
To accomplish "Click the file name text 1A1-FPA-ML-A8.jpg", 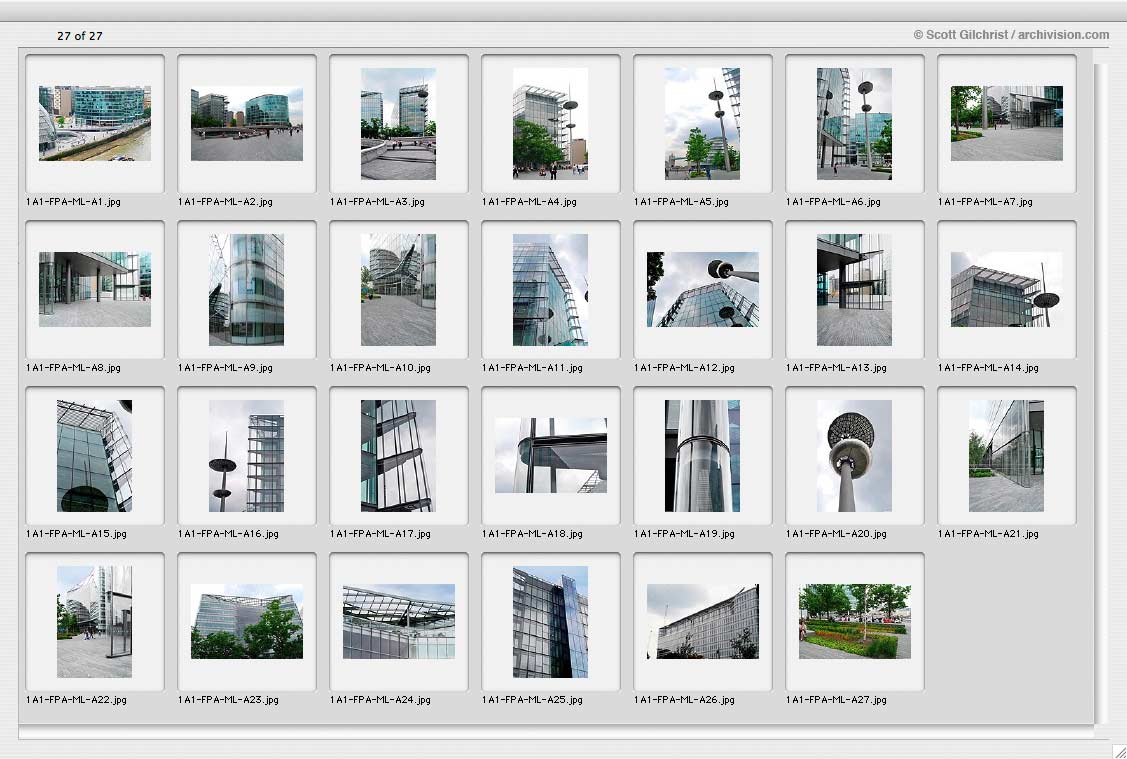I will (x=73, y=368).
